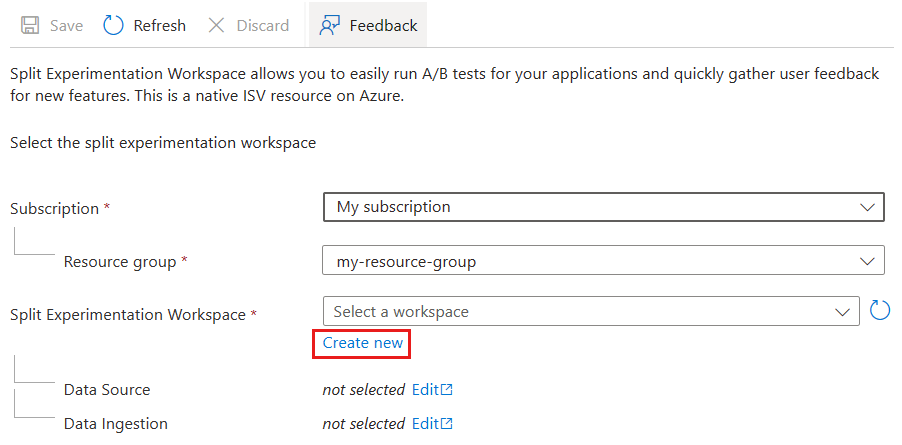Click the Create new link
Screen dimensions: 902x445
click(x=362, y=343)
